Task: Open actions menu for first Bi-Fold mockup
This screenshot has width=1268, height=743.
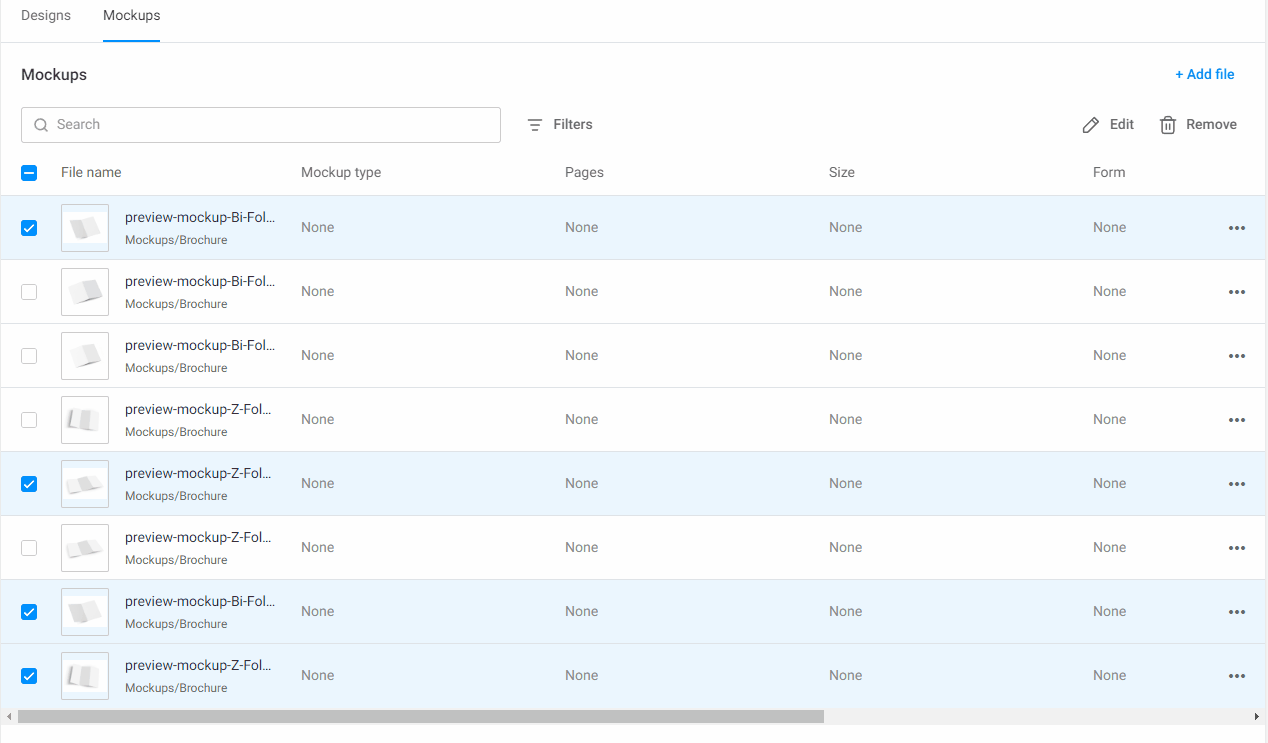Action: [x=1237, y=227]
